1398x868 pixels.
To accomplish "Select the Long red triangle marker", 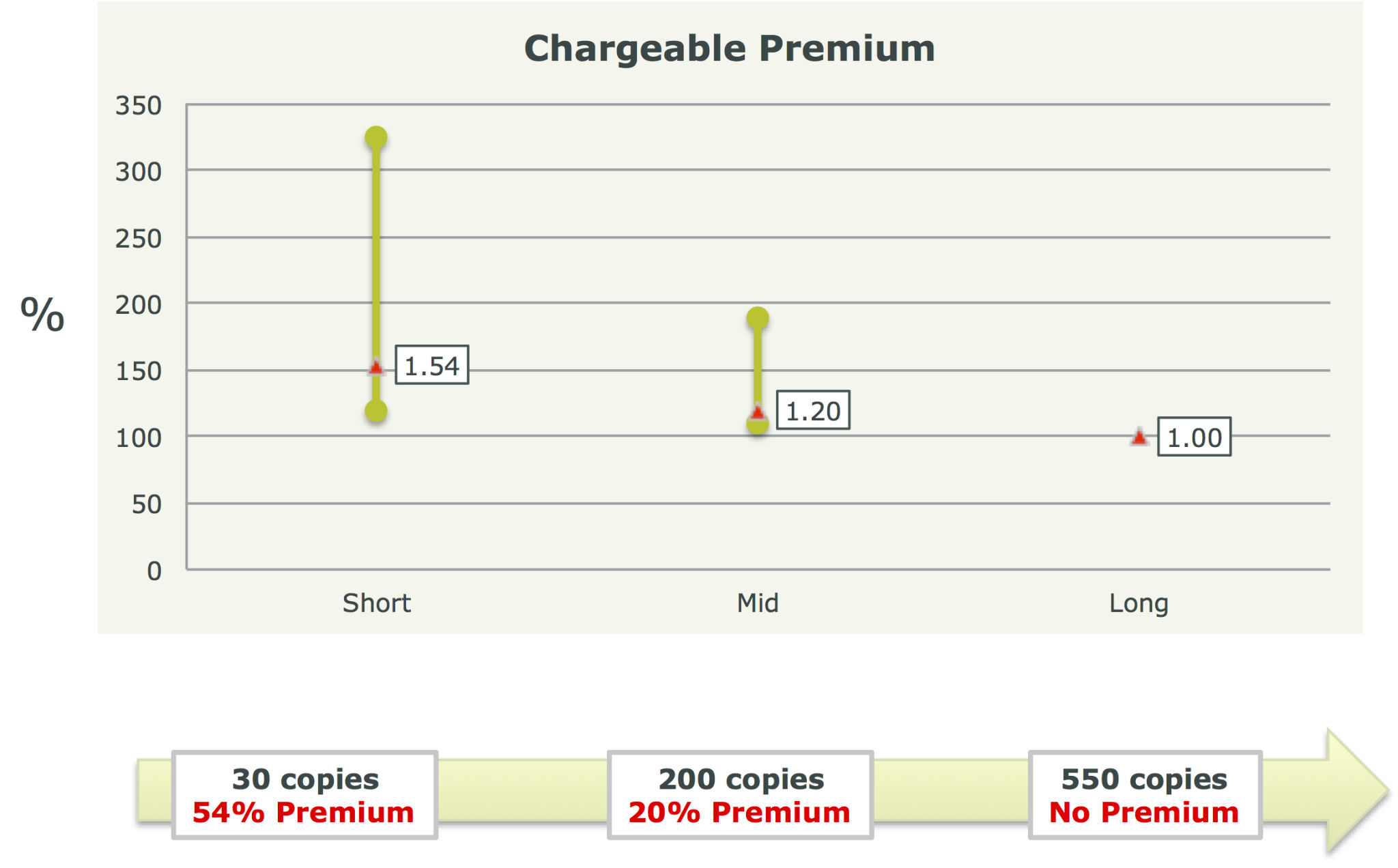I will coord(1139,437).
